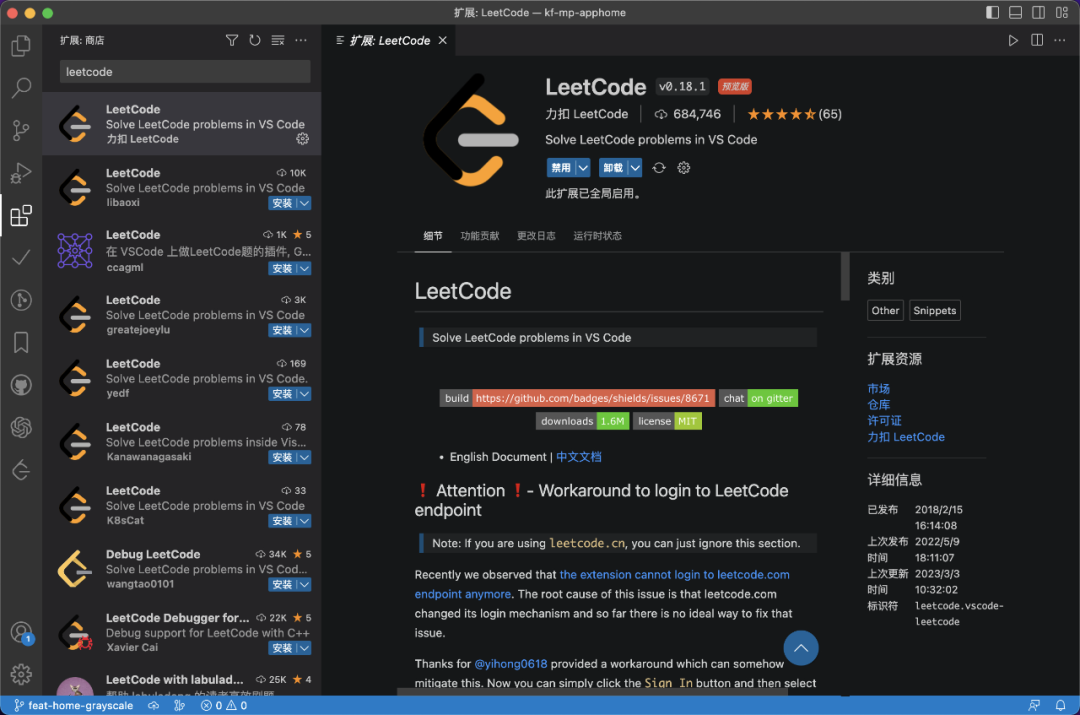Expand install dropdown for K8sCat LeetCode

click(x=304, y=521)
